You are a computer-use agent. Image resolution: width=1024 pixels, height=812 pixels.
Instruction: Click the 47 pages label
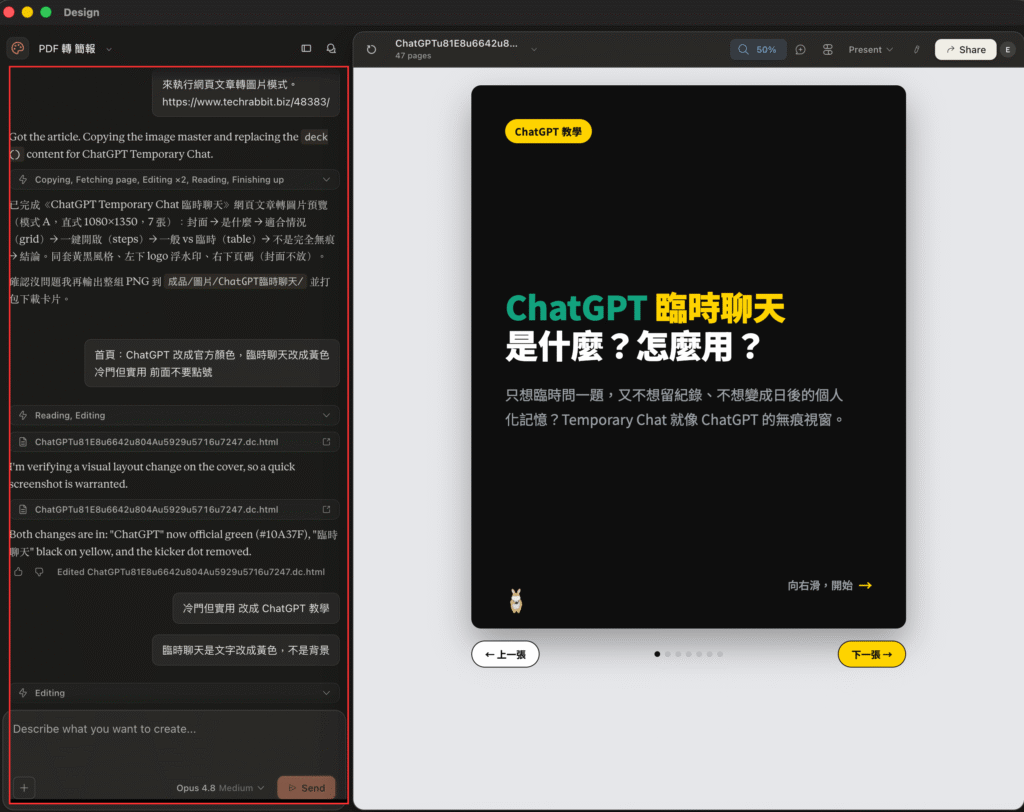point(413,56)
